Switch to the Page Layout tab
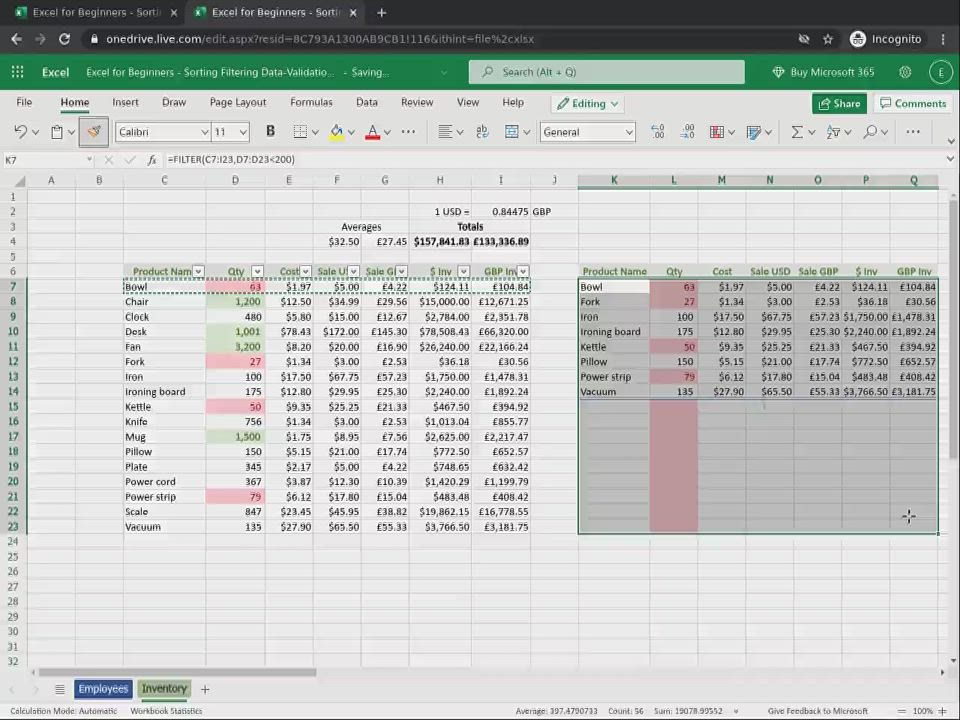Screen dimensions: 960x720 pos(238,102)
